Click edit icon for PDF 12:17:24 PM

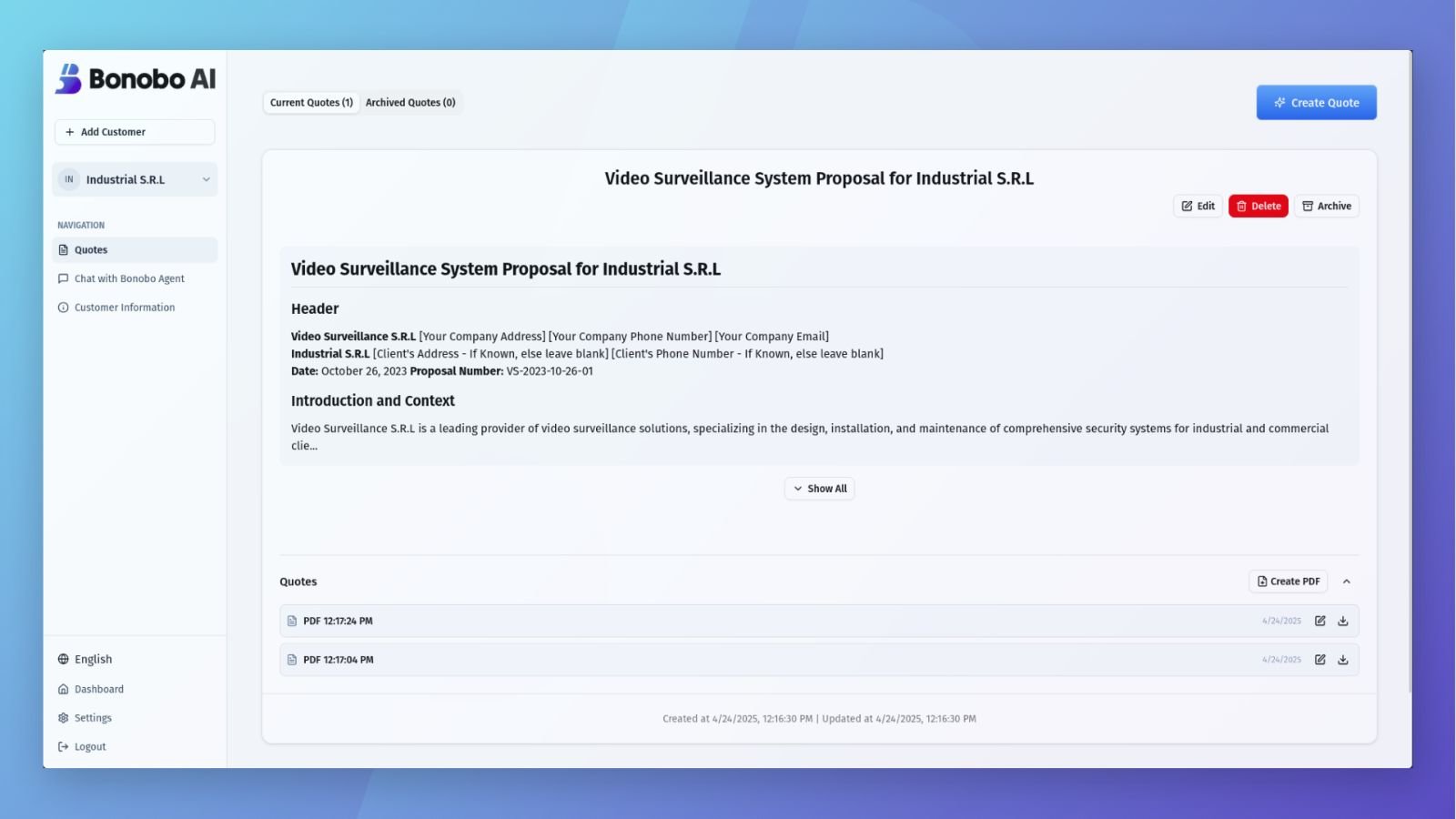coord(1319,621)
